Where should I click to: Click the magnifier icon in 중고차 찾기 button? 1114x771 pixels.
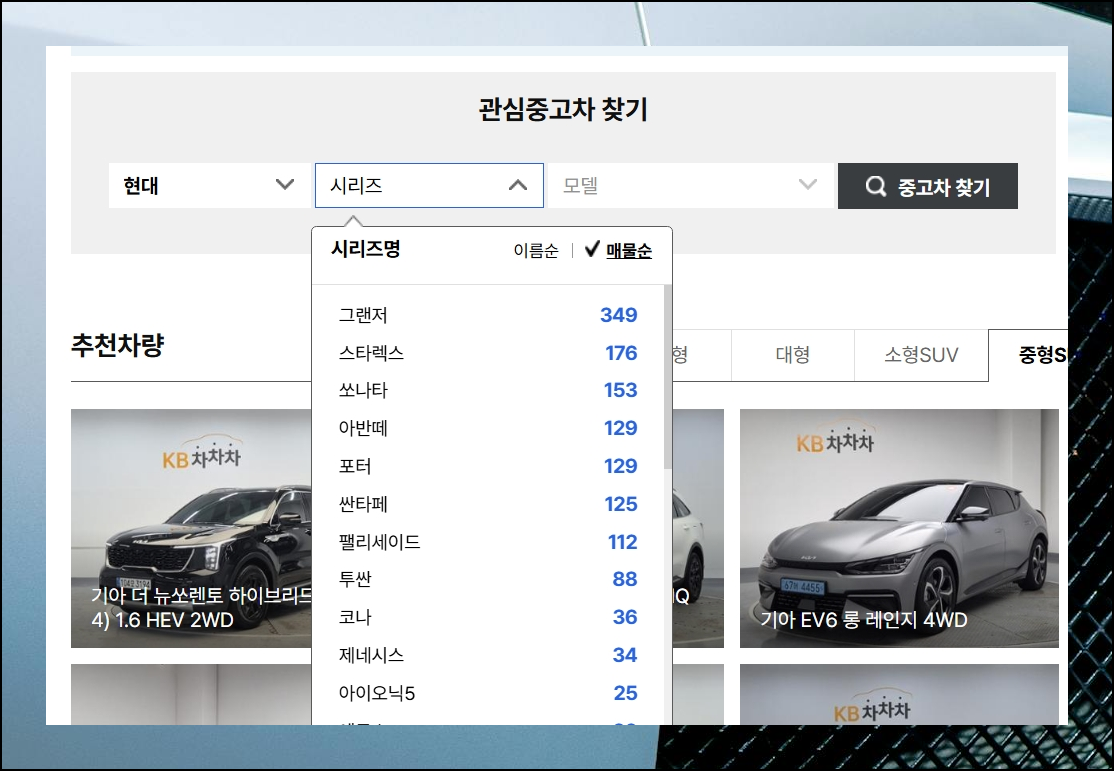[x=875, y=186]
